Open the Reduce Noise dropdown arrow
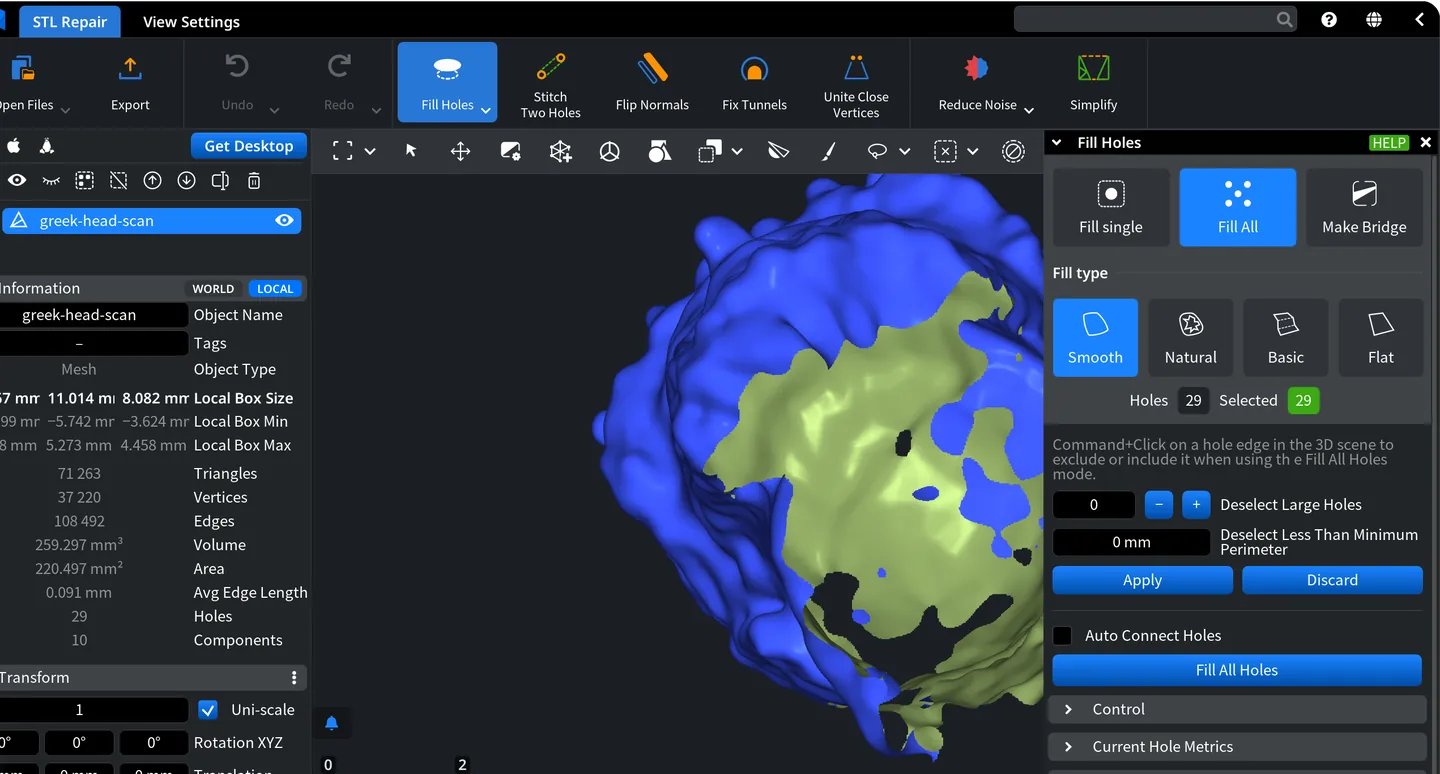This screenshot has height=774, width=1440. click(x=1029, y=109)
